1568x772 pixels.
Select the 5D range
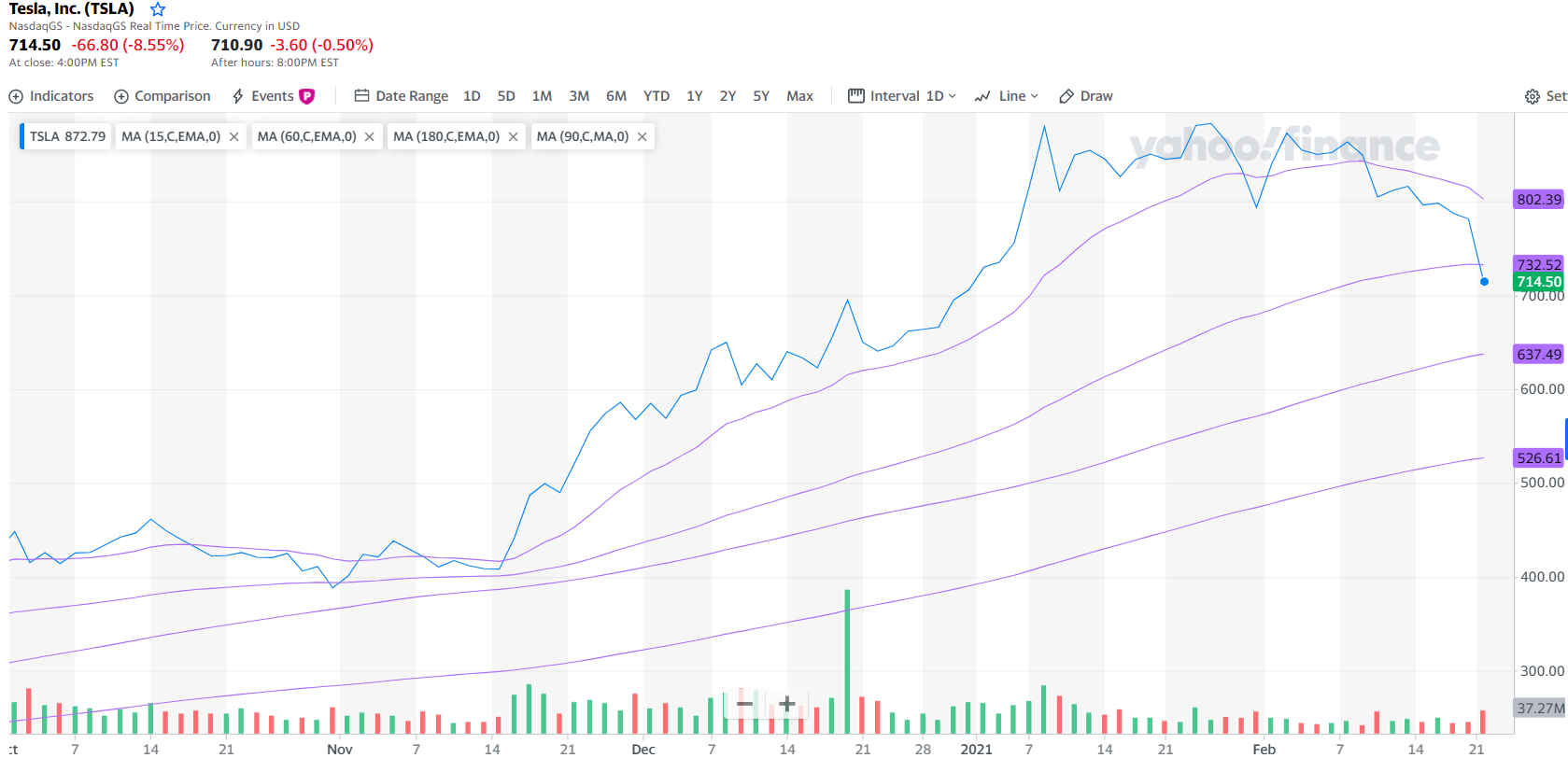(x=506, y=96)
